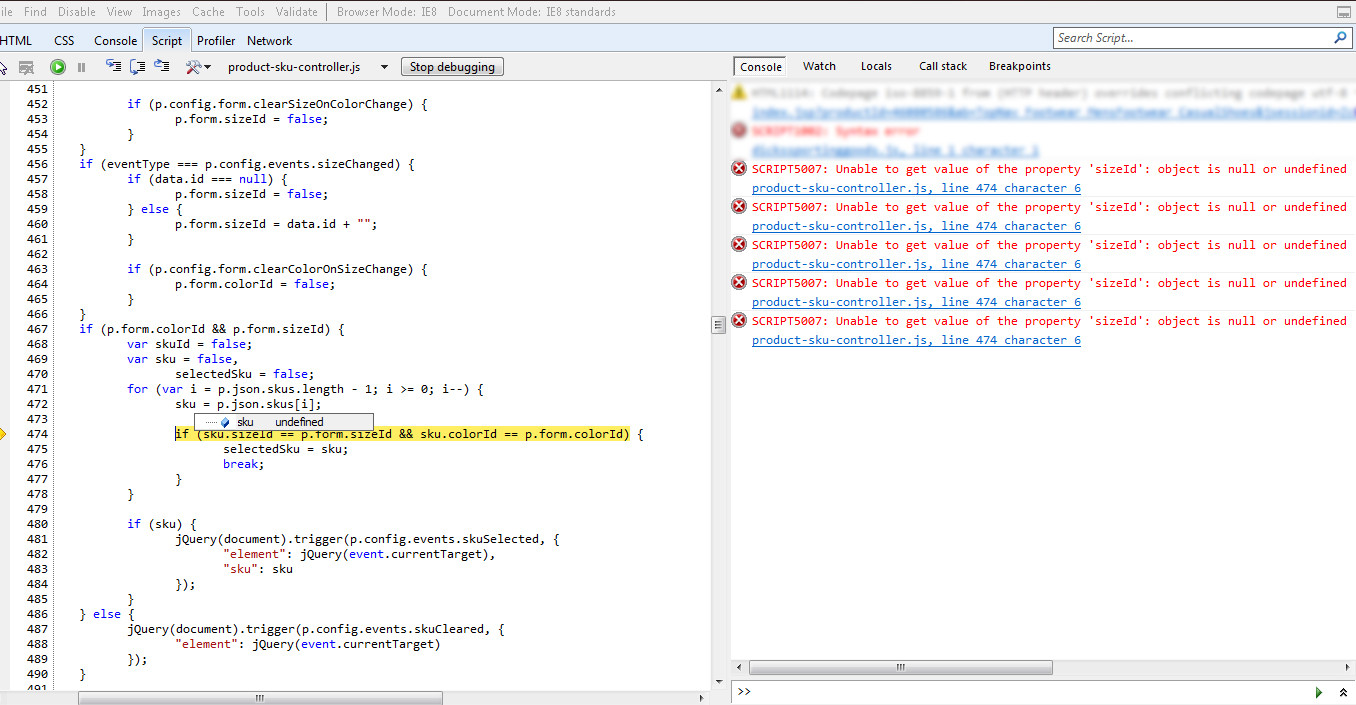Viewport: 1356px width, 705px height.
Task: Click the Step Out icon
Action: [x=162, y=67]
